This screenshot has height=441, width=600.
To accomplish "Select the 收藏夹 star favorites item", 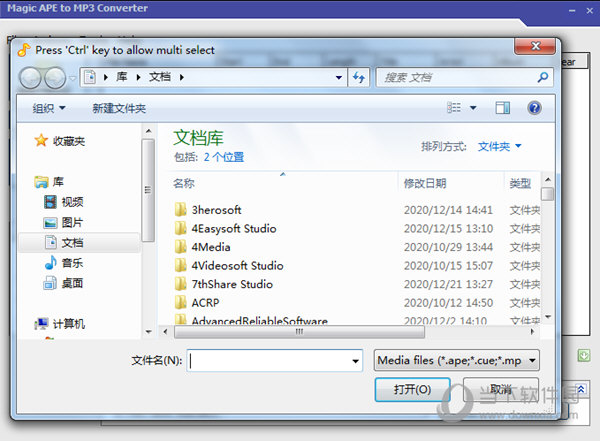I will [60, 141].
